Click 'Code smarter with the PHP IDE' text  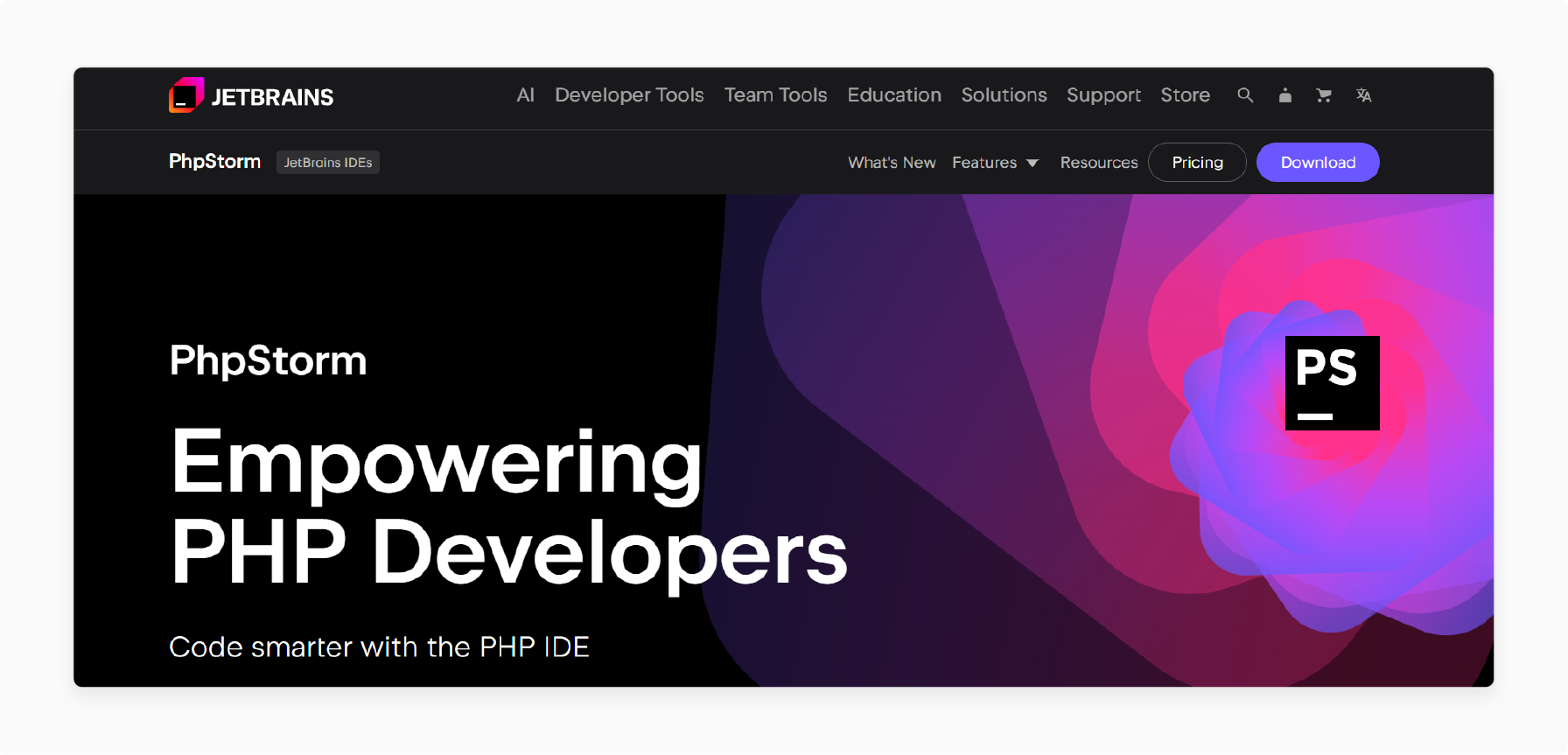pos(379,647)
